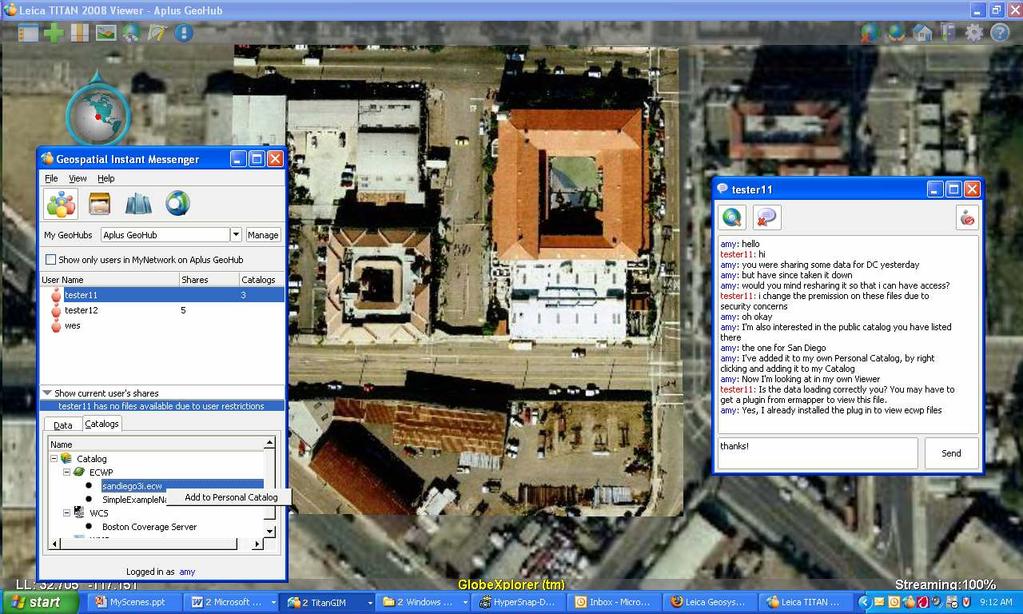Click the Name column header in catalog tree
The width and height of the screenshot is (1023, 614).
click(156, 444)
